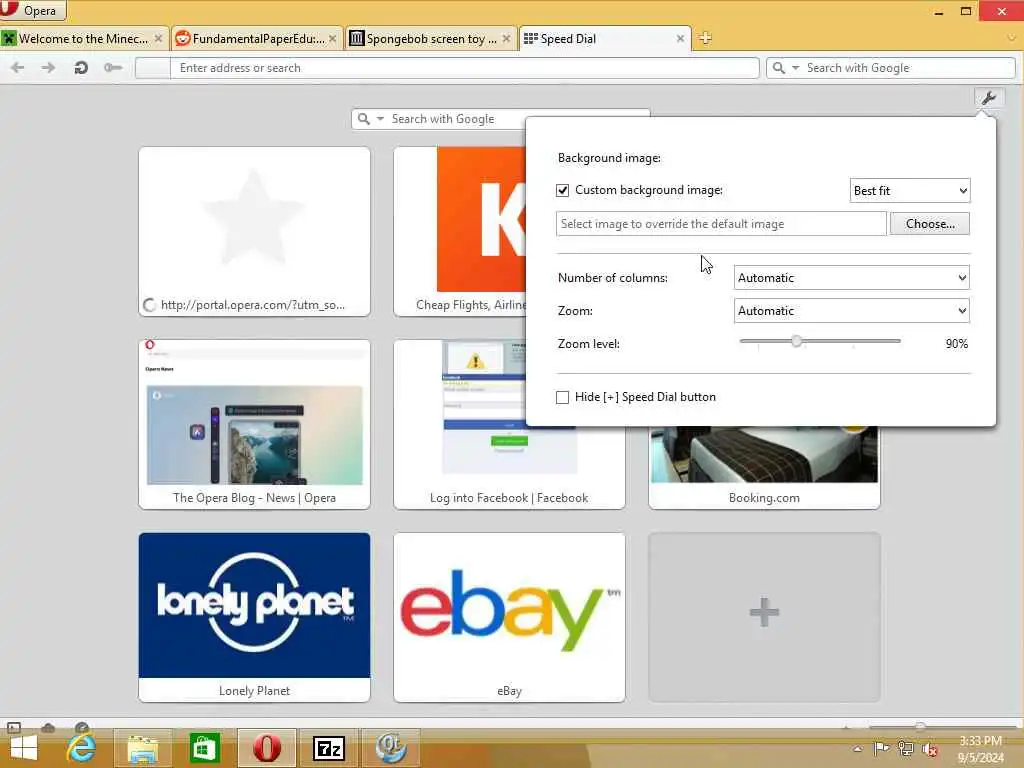1024x768 pixels.
Task: Close the Speed Dial configuration via wrench icon
Action: coord(989,99)
